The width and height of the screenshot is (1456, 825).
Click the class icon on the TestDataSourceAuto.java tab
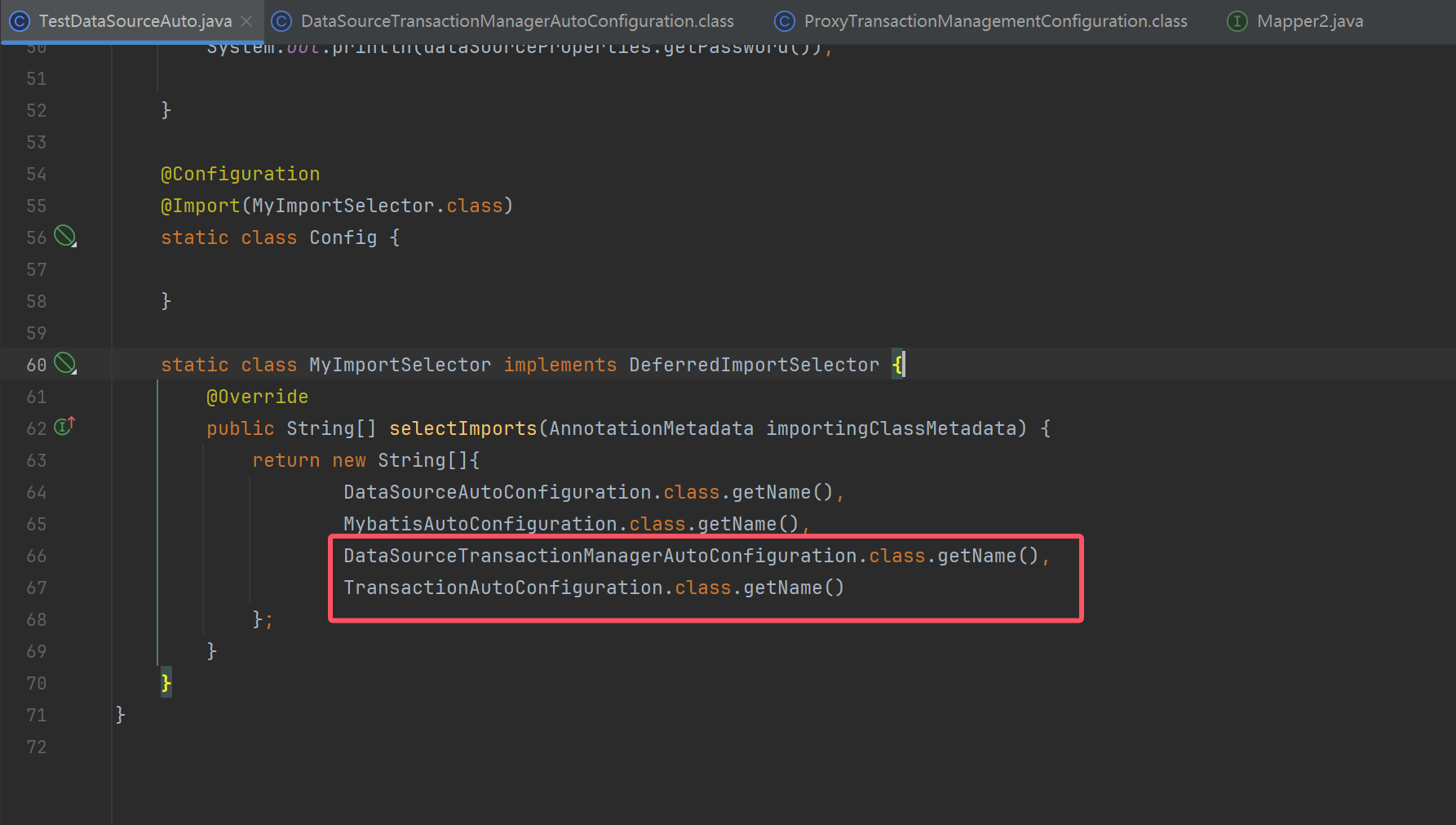click(x=20, y=21)
